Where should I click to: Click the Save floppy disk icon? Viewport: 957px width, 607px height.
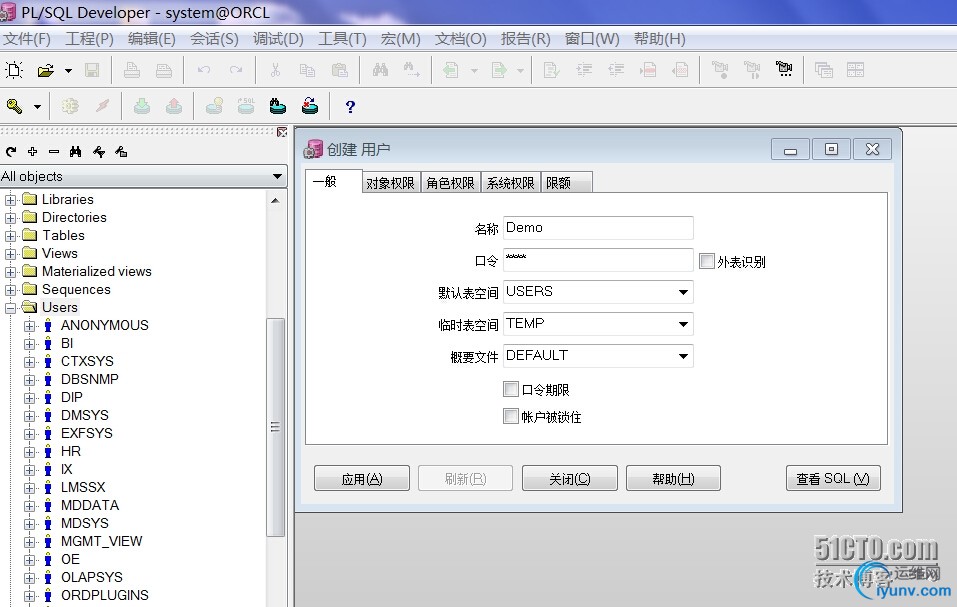(92, 70)
